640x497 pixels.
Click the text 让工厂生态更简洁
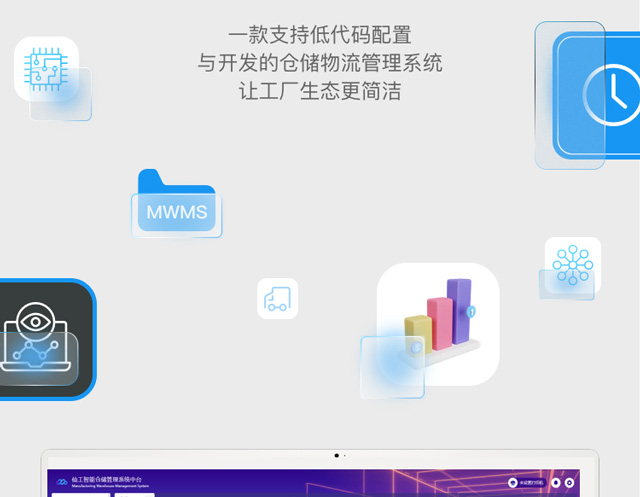[x=320, y=91]
